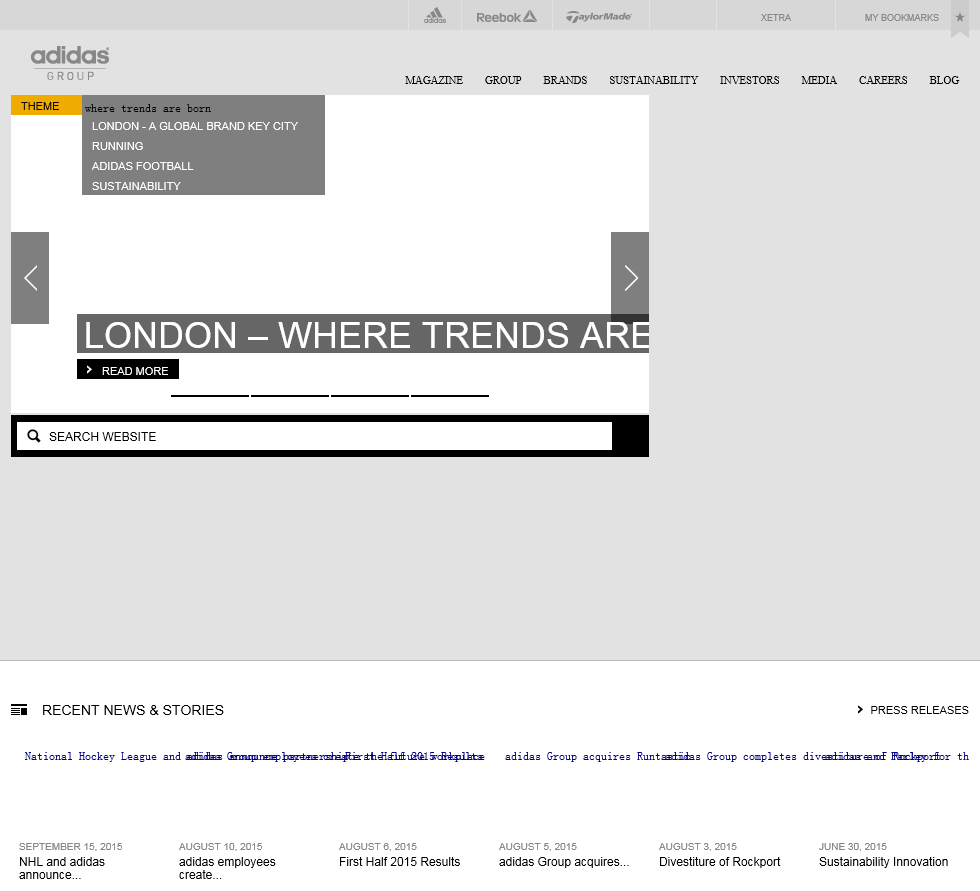Click the chevron beside Press Releases
This screenshot has height=891, width=980.
860,710
